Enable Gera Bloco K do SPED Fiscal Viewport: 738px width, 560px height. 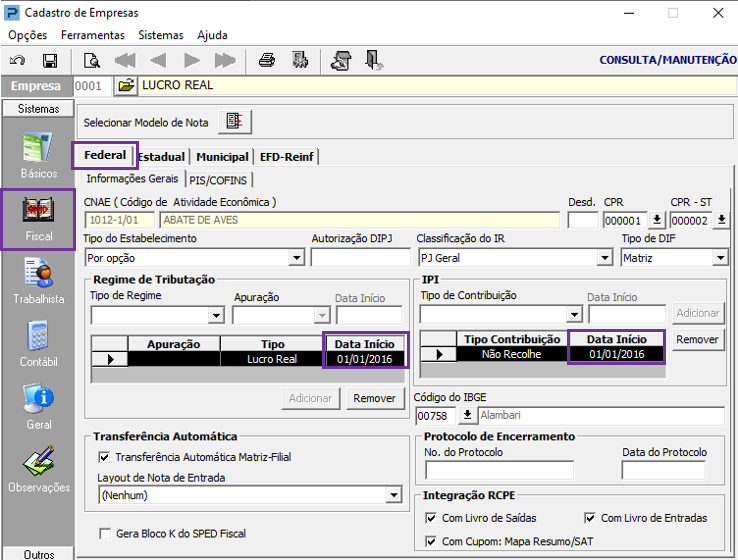point(105,534)
